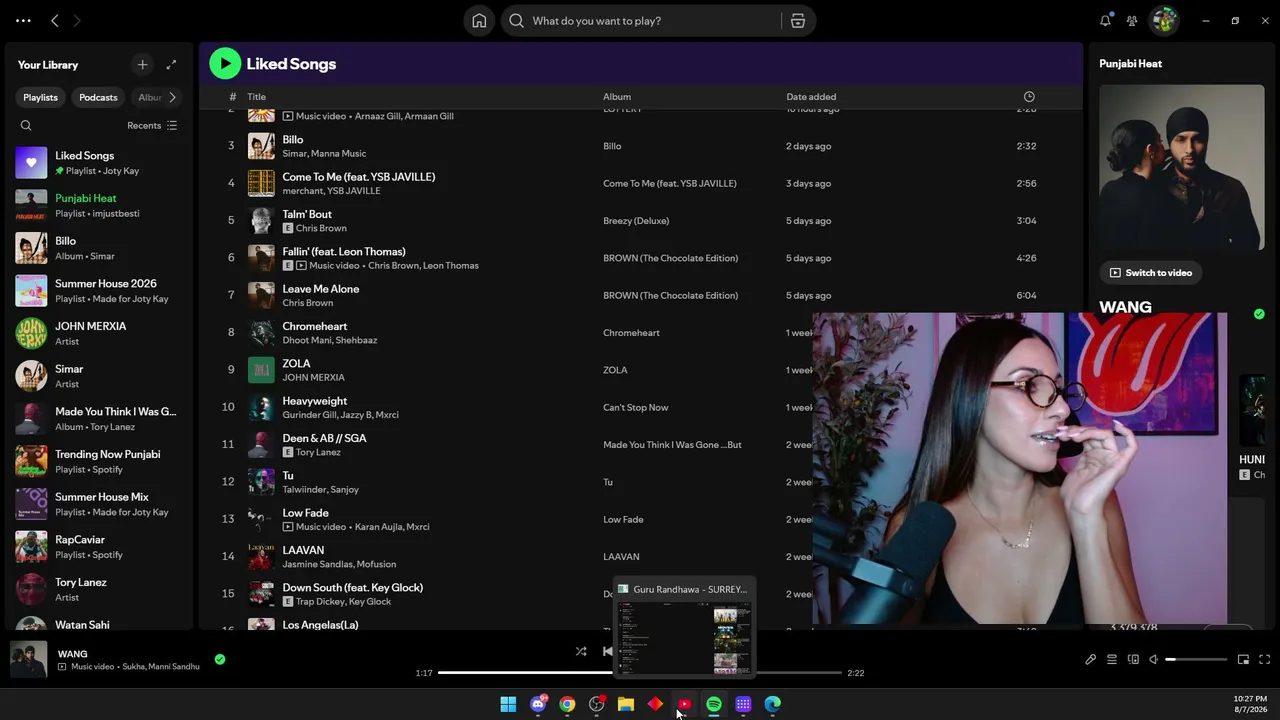Open the miniplayer
Screen dimensions: 1280x720
[1243, 659]
